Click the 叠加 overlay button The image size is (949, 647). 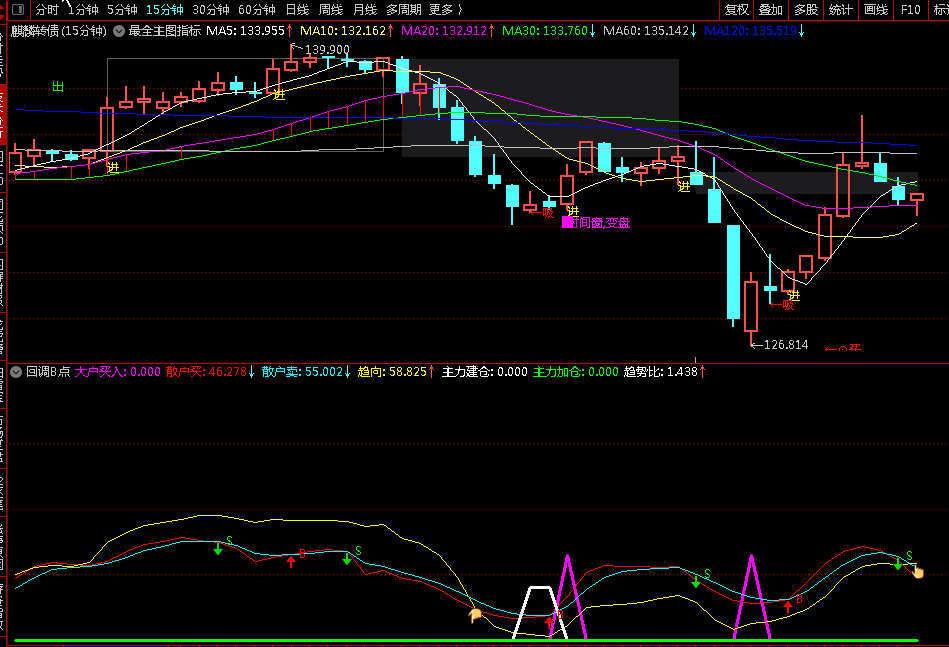[x=771, y=10]
